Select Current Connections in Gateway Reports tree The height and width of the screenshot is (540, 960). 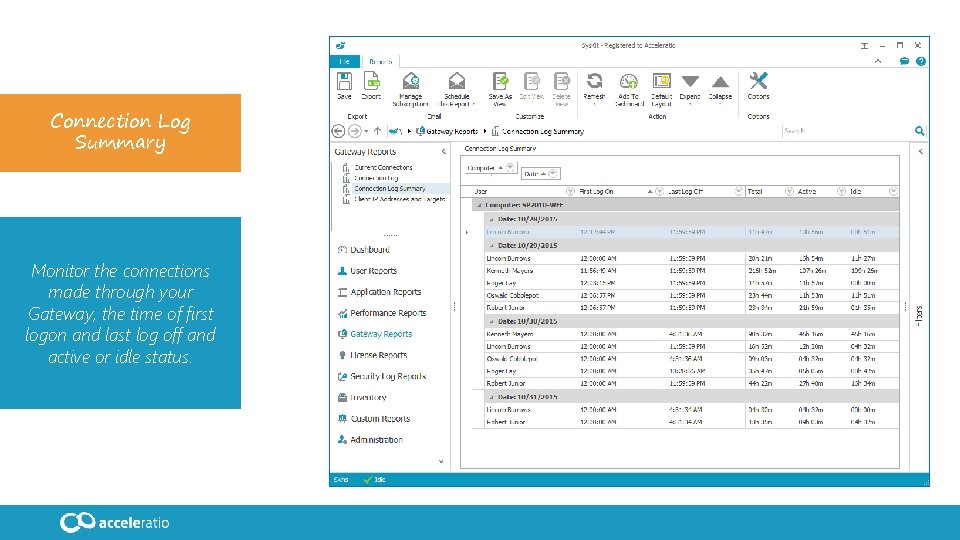383,167
